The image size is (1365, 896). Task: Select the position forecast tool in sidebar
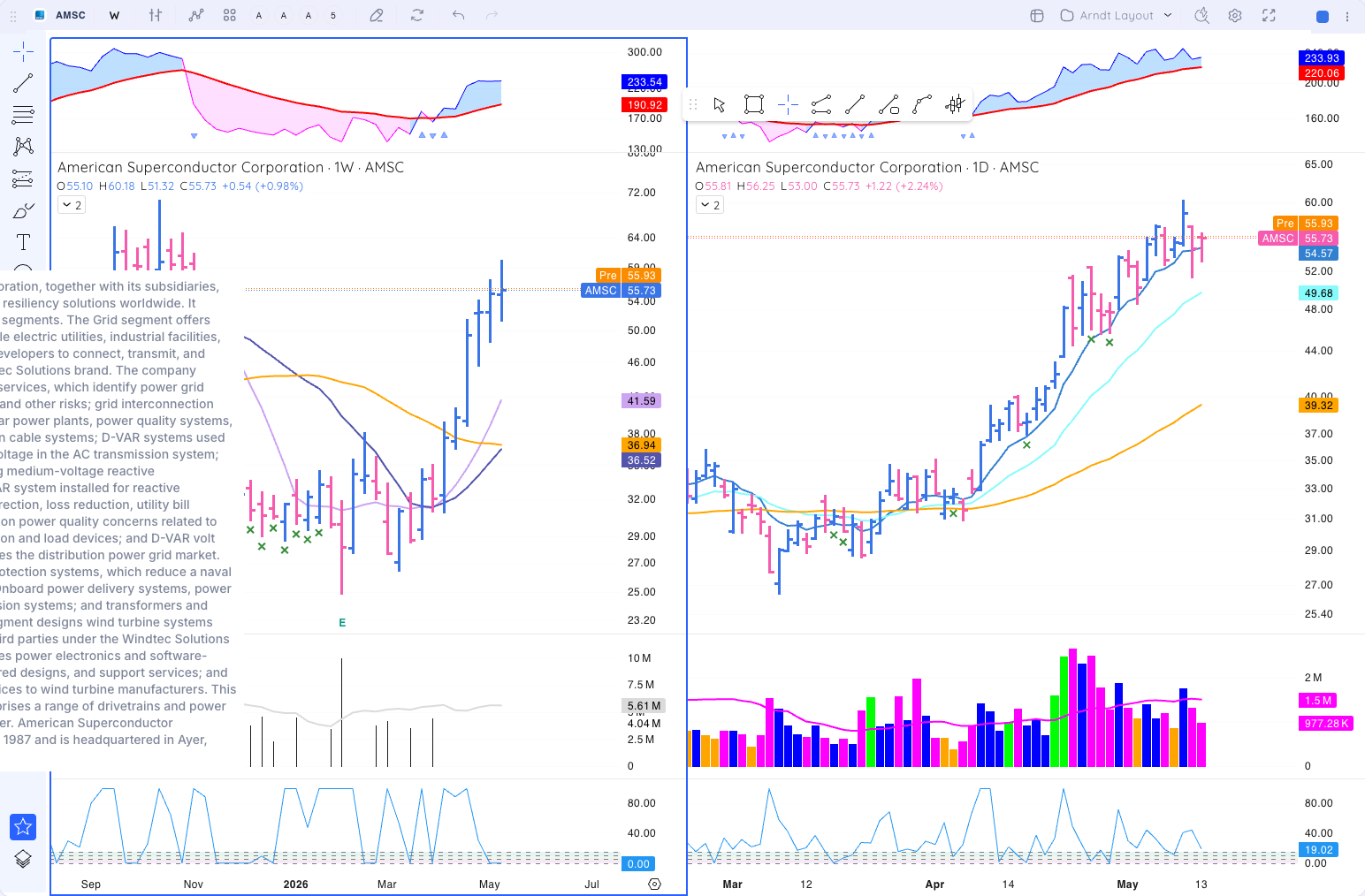[x=23, y=178]
